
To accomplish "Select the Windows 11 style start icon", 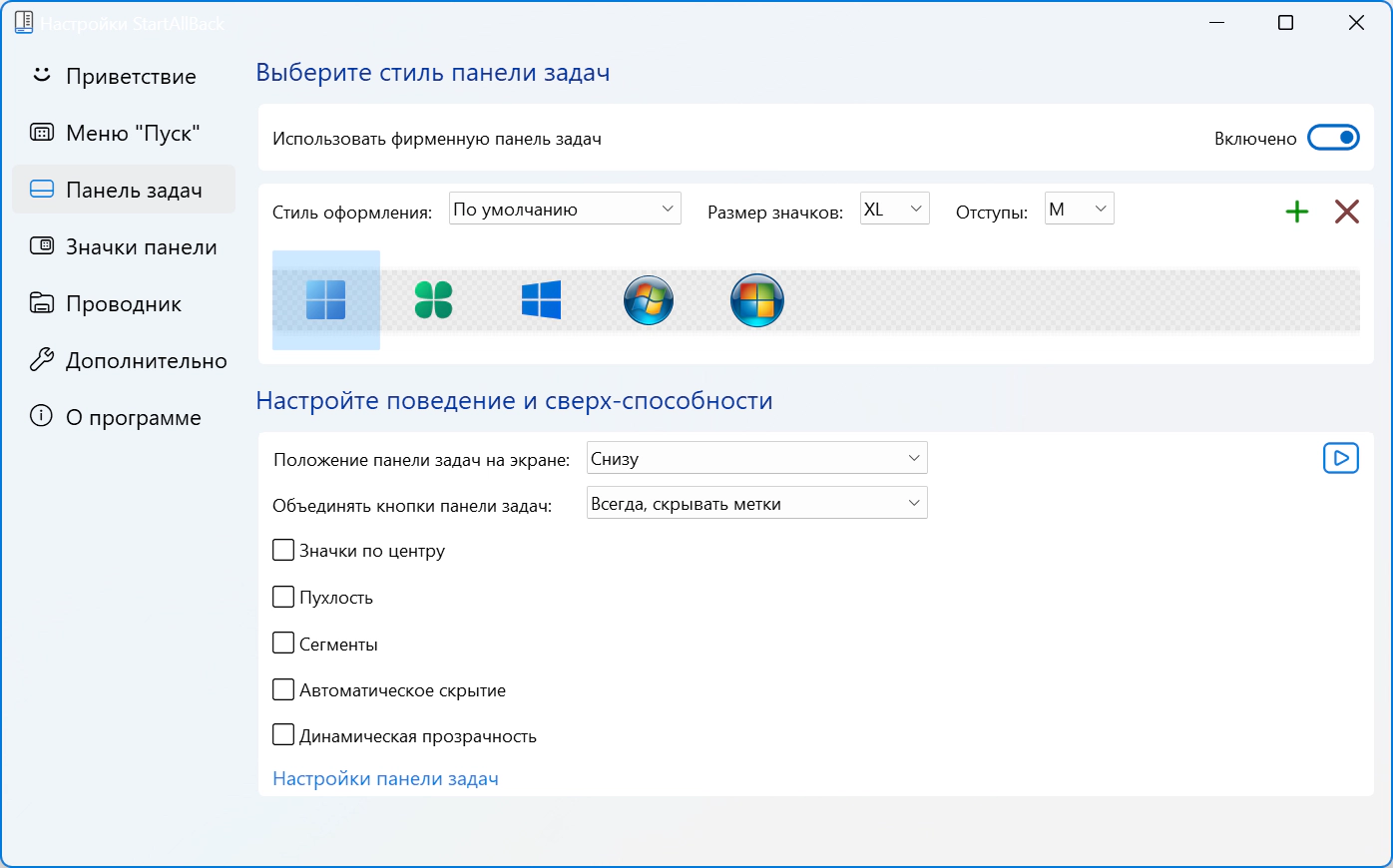I will [326, 299].
